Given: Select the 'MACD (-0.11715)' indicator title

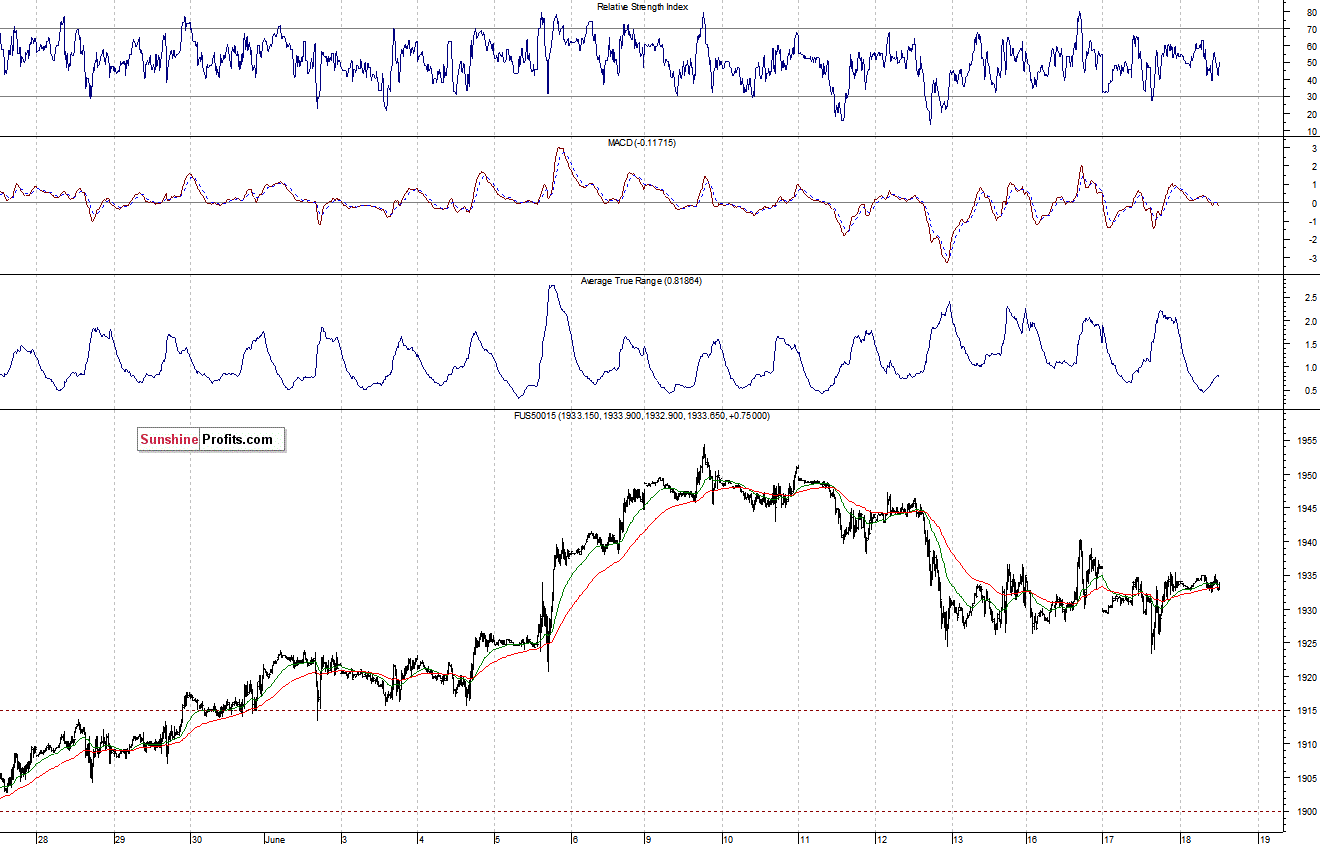Looking at the screenshot, I should pyautogui.click(x=642, y=143).
